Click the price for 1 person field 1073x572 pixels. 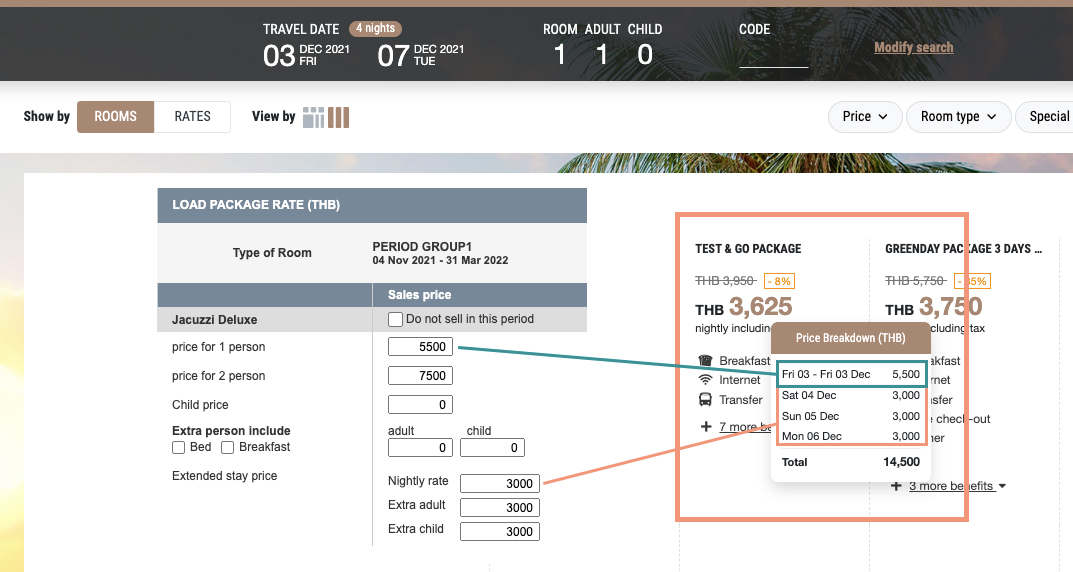point(420,347)
